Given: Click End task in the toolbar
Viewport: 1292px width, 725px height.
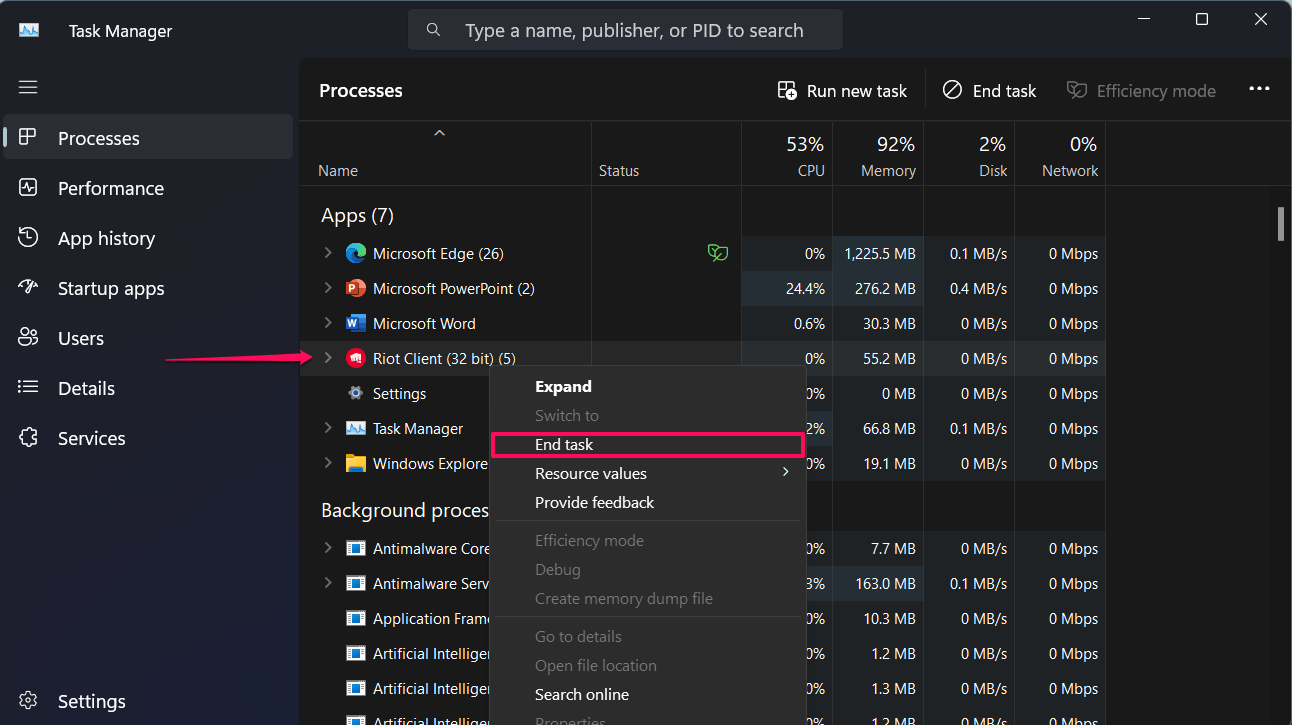Looking at the screenshot, I should [990, 90].
